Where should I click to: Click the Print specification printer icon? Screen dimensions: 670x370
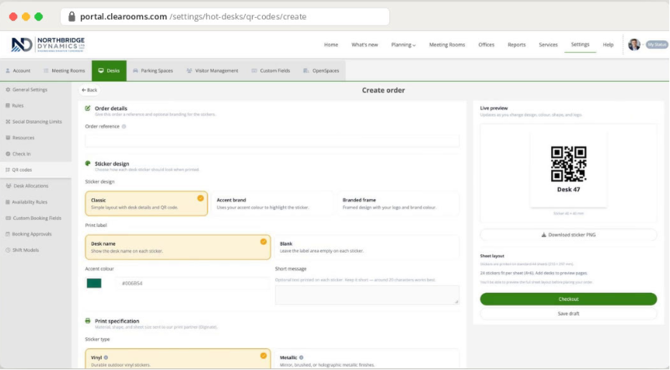point(88,321)
